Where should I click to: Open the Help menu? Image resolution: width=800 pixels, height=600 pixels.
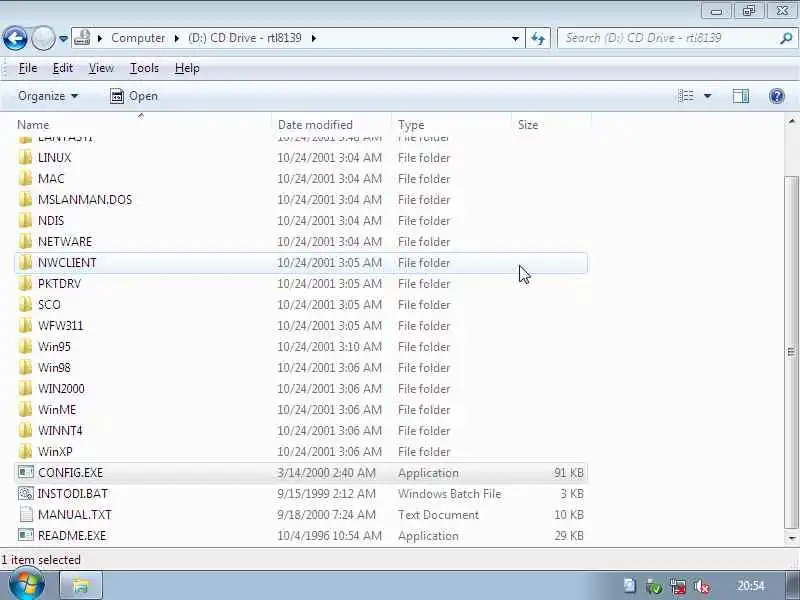point(187,68)
